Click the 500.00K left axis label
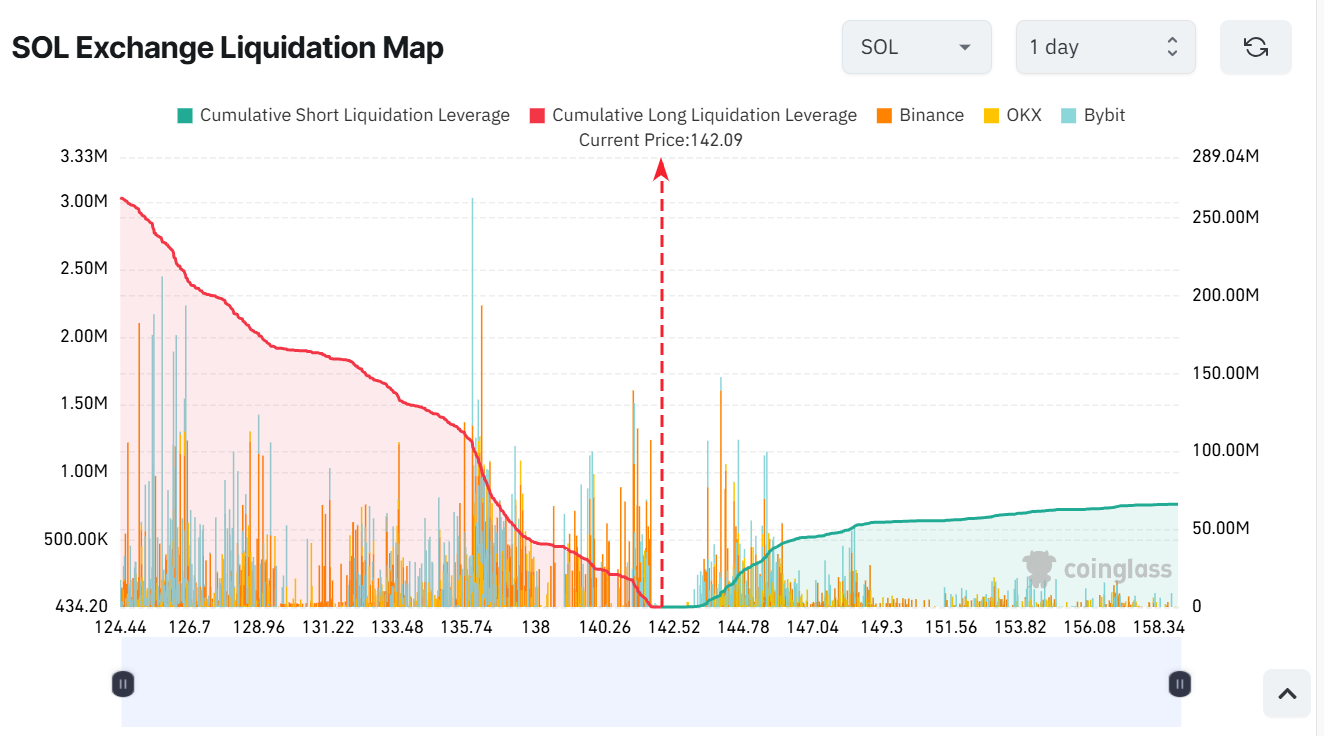The width and height of the screenshot is (1324, 736). coord(77,539)
